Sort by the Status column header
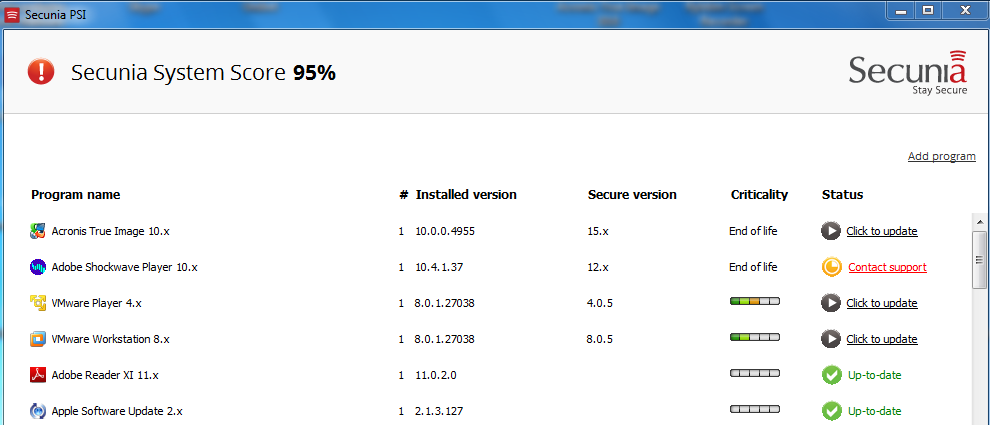Viewport: 990px width, 425px height. tap(842, 195)
